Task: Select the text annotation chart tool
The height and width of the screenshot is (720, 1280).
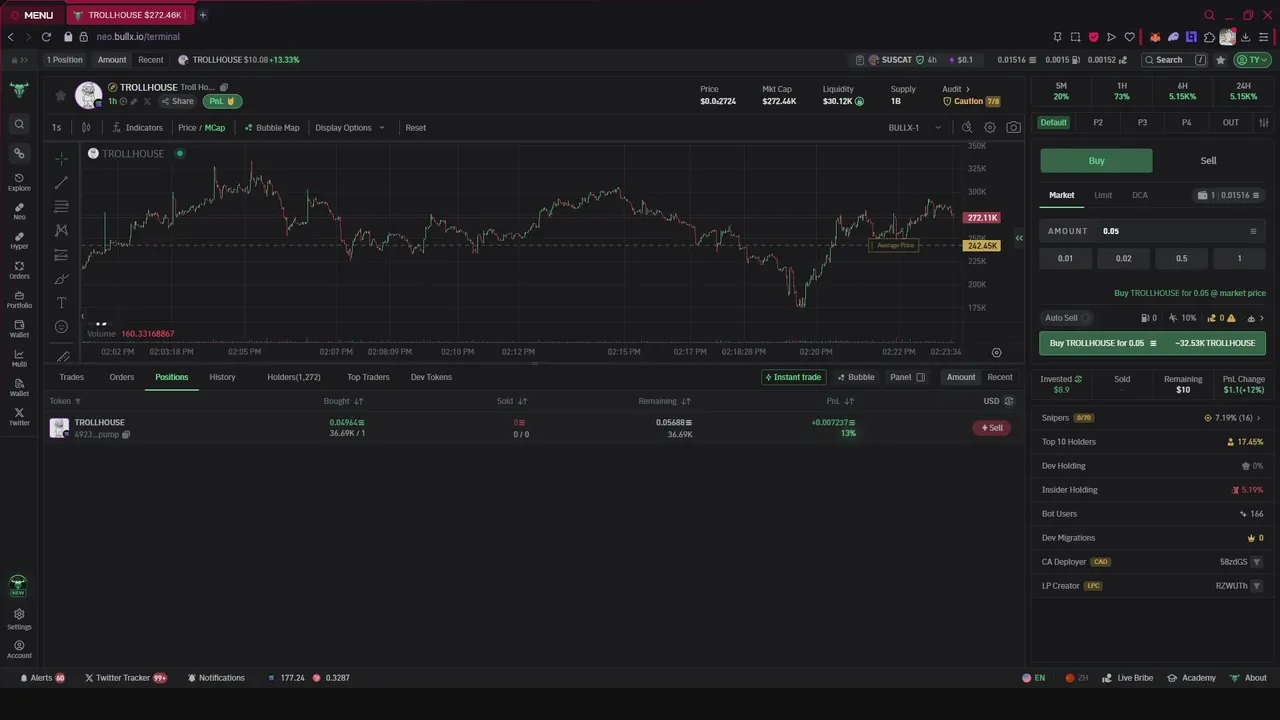Action: click(61, 302)
